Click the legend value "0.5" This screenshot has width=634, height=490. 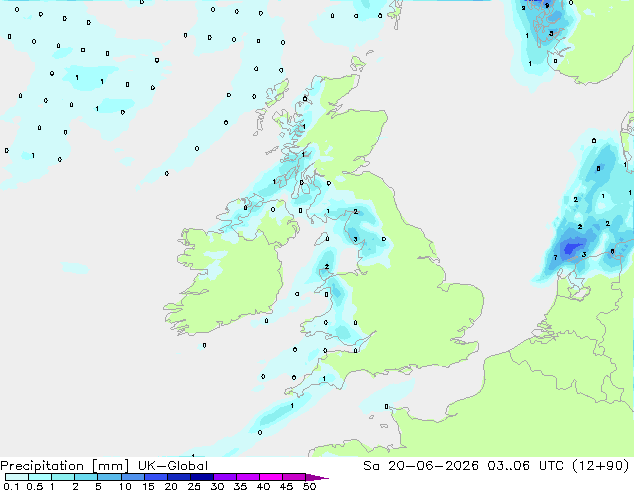35,486
